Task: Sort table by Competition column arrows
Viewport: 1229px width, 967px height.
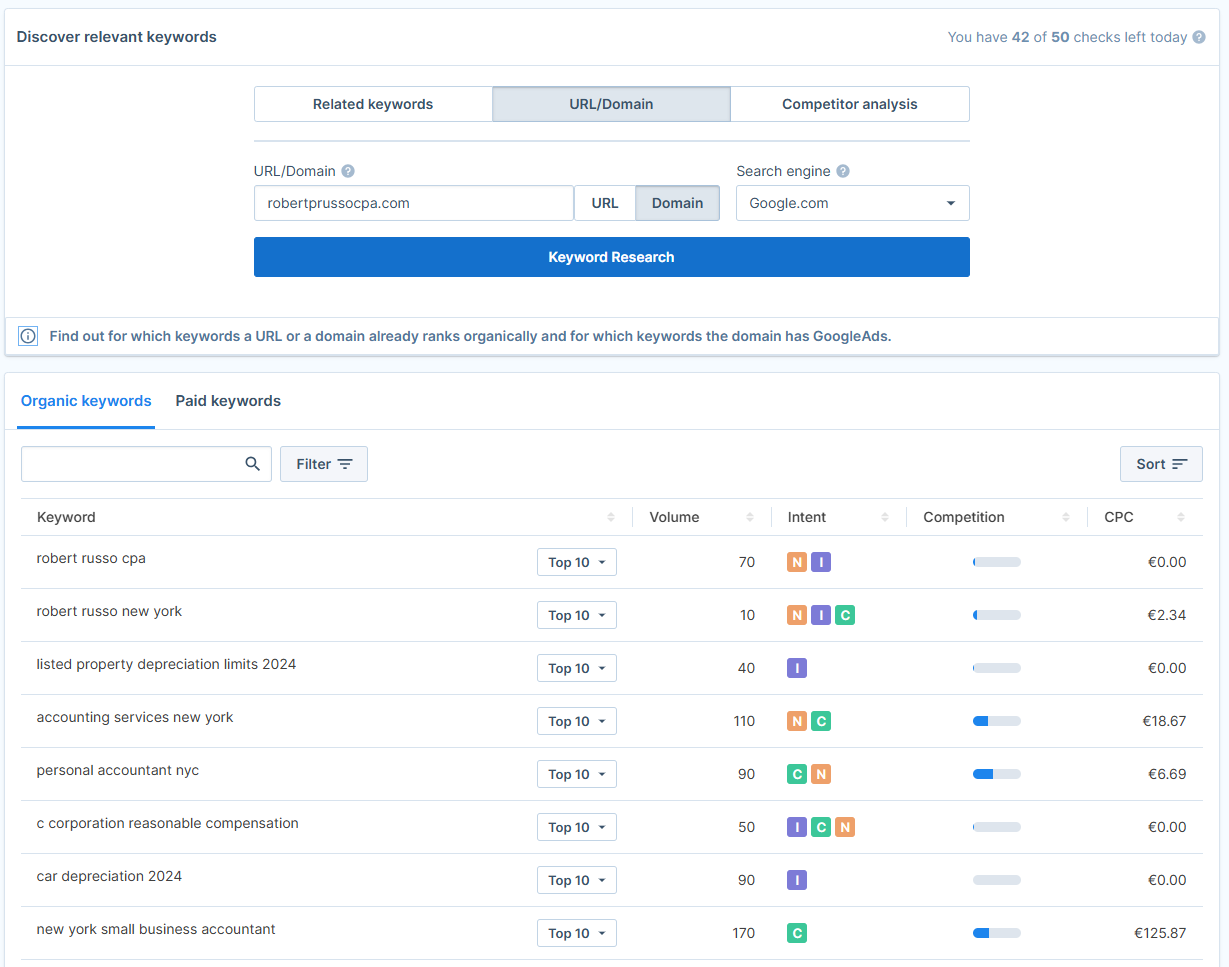Action: 1066,517
